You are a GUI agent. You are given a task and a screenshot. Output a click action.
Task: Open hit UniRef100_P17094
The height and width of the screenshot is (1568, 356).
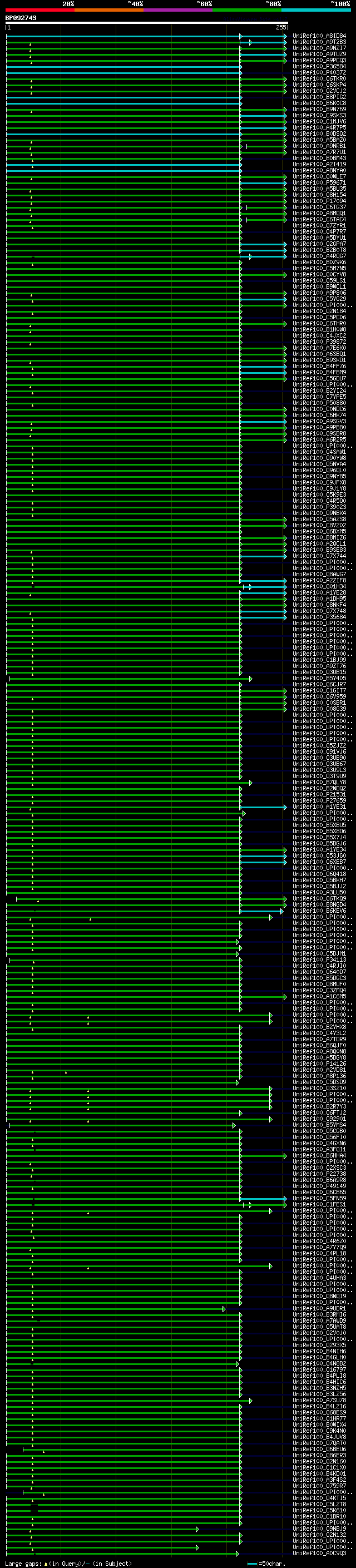[x=319, y=201]
